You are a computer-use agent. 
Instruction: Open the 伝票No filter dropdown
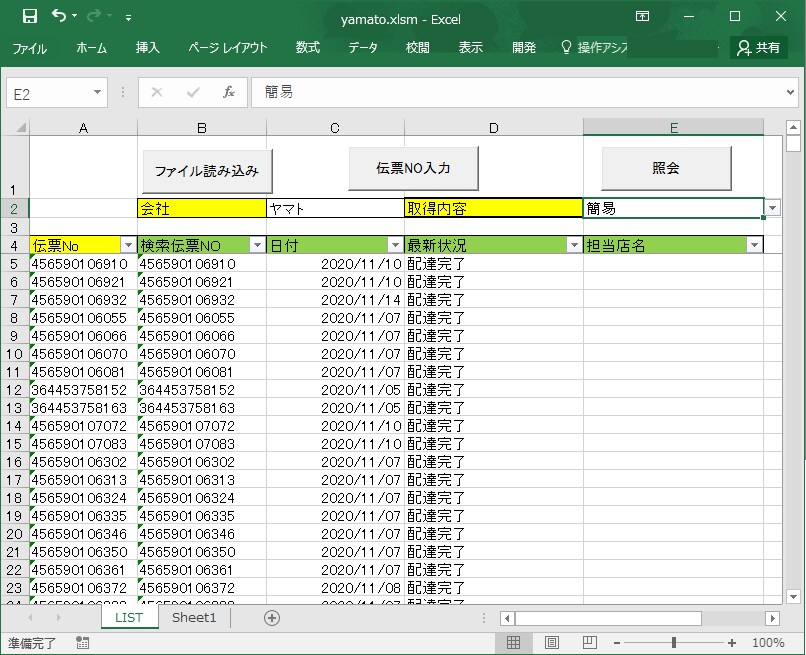128,246
